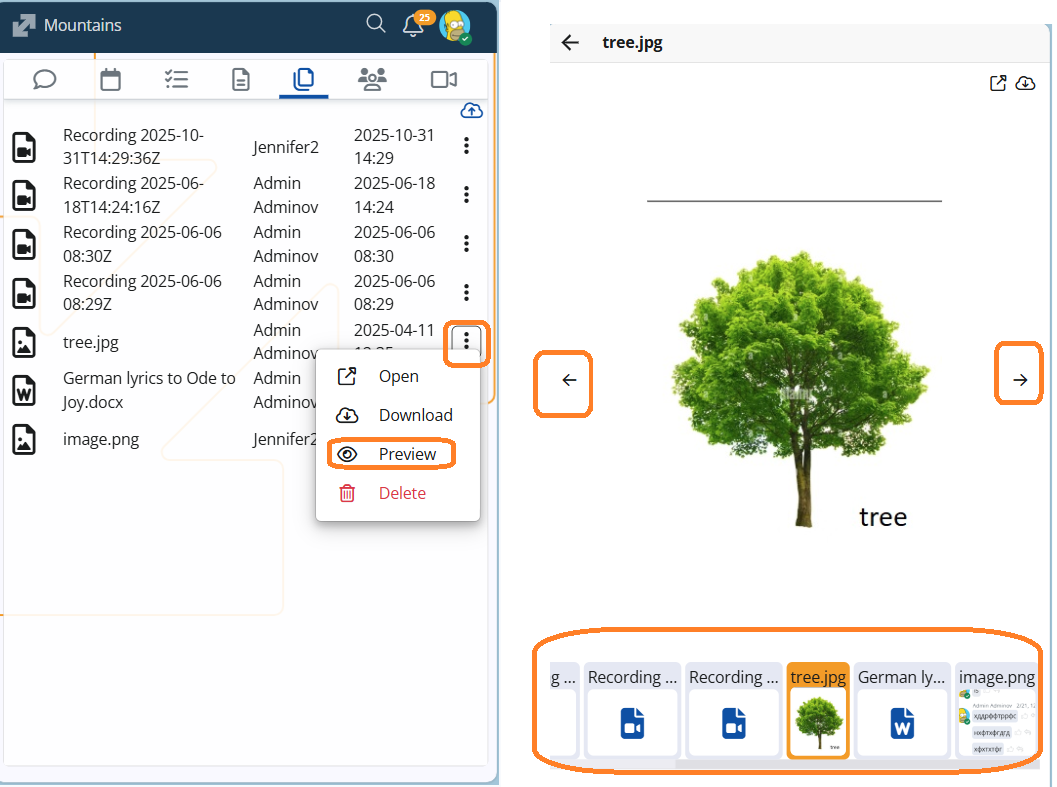This screenshot has width=1057, height=787.
Task: Open the notifications bell
Action: (413, 26)
